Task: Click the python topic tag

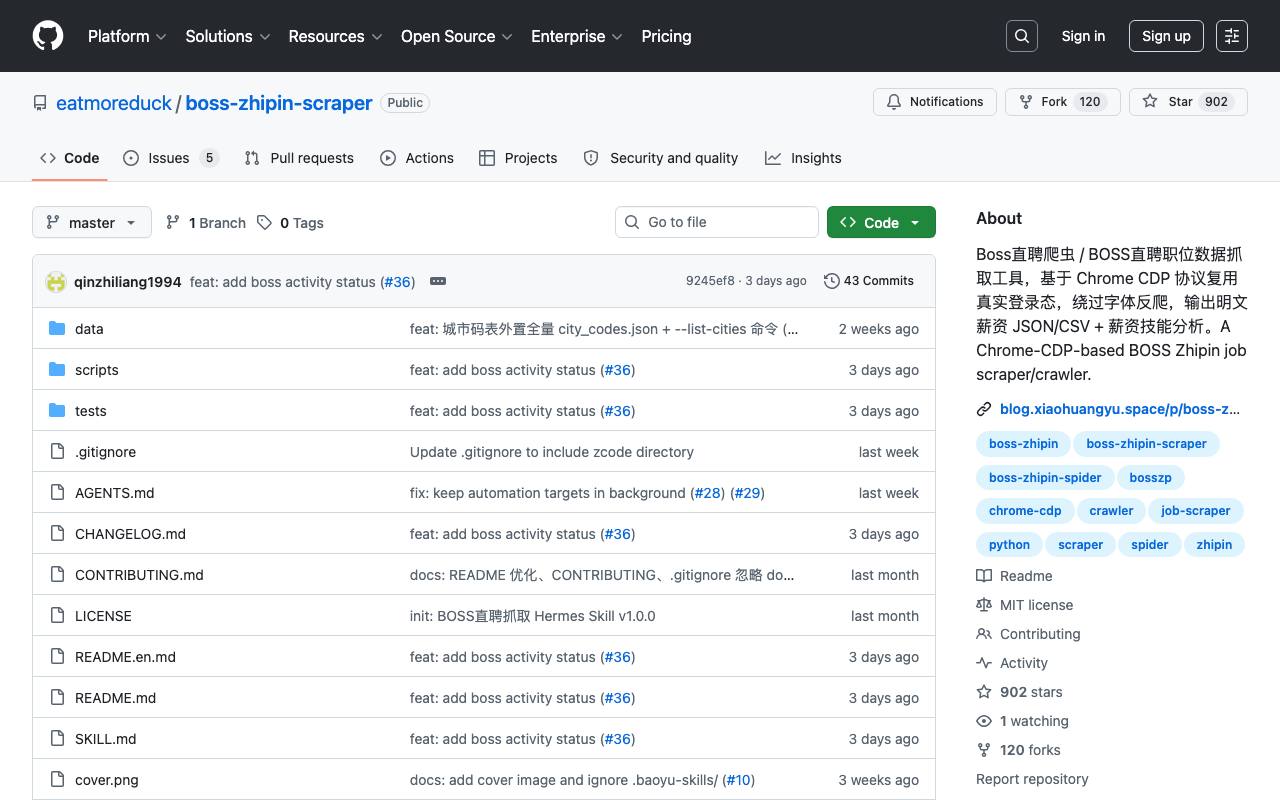Action: click(x=1009, y=545)
